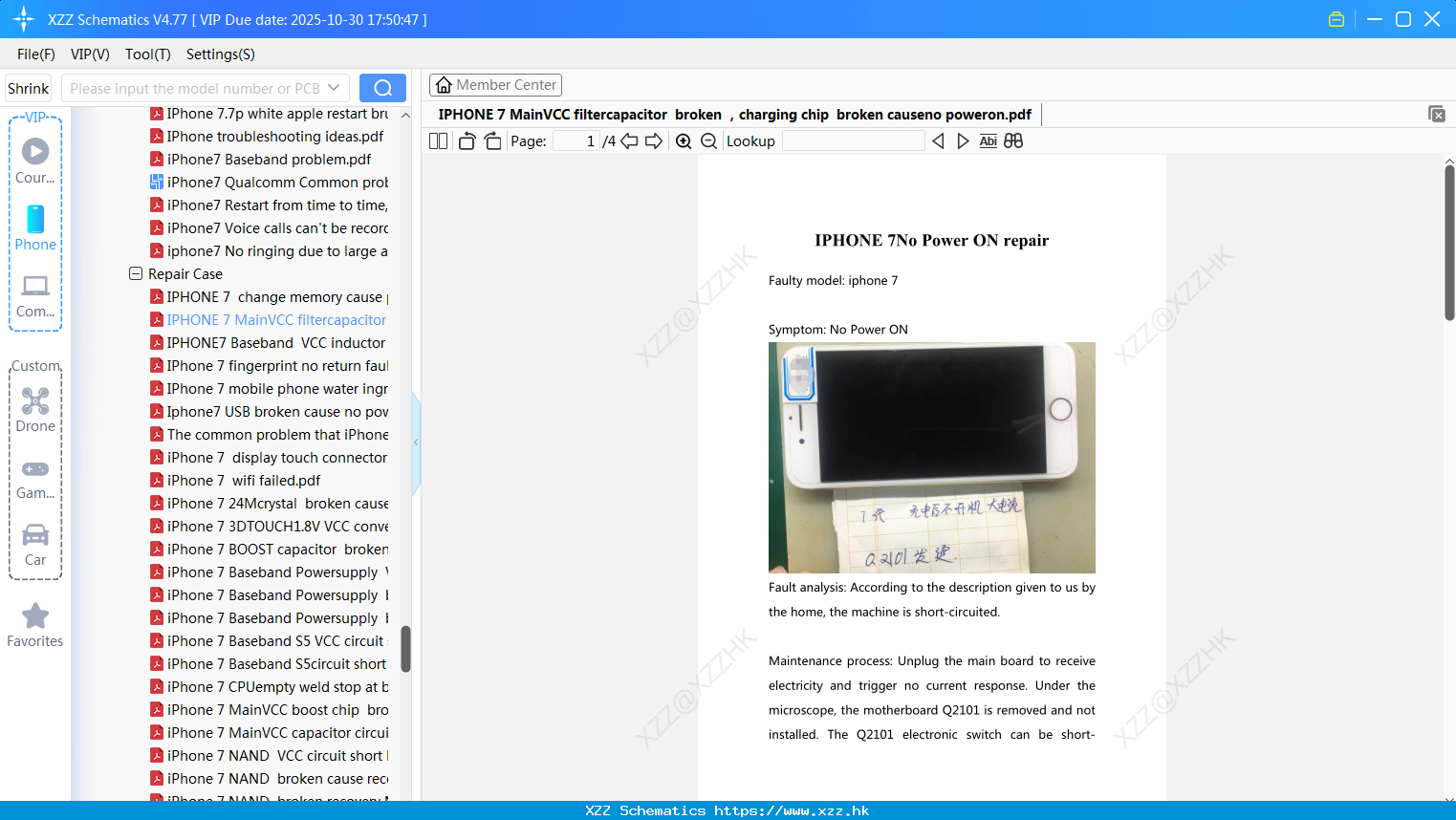Image resolution: width=1456 pixels, height=820 pixels.
Task: Open the Member Center
Action: (495, 85)
